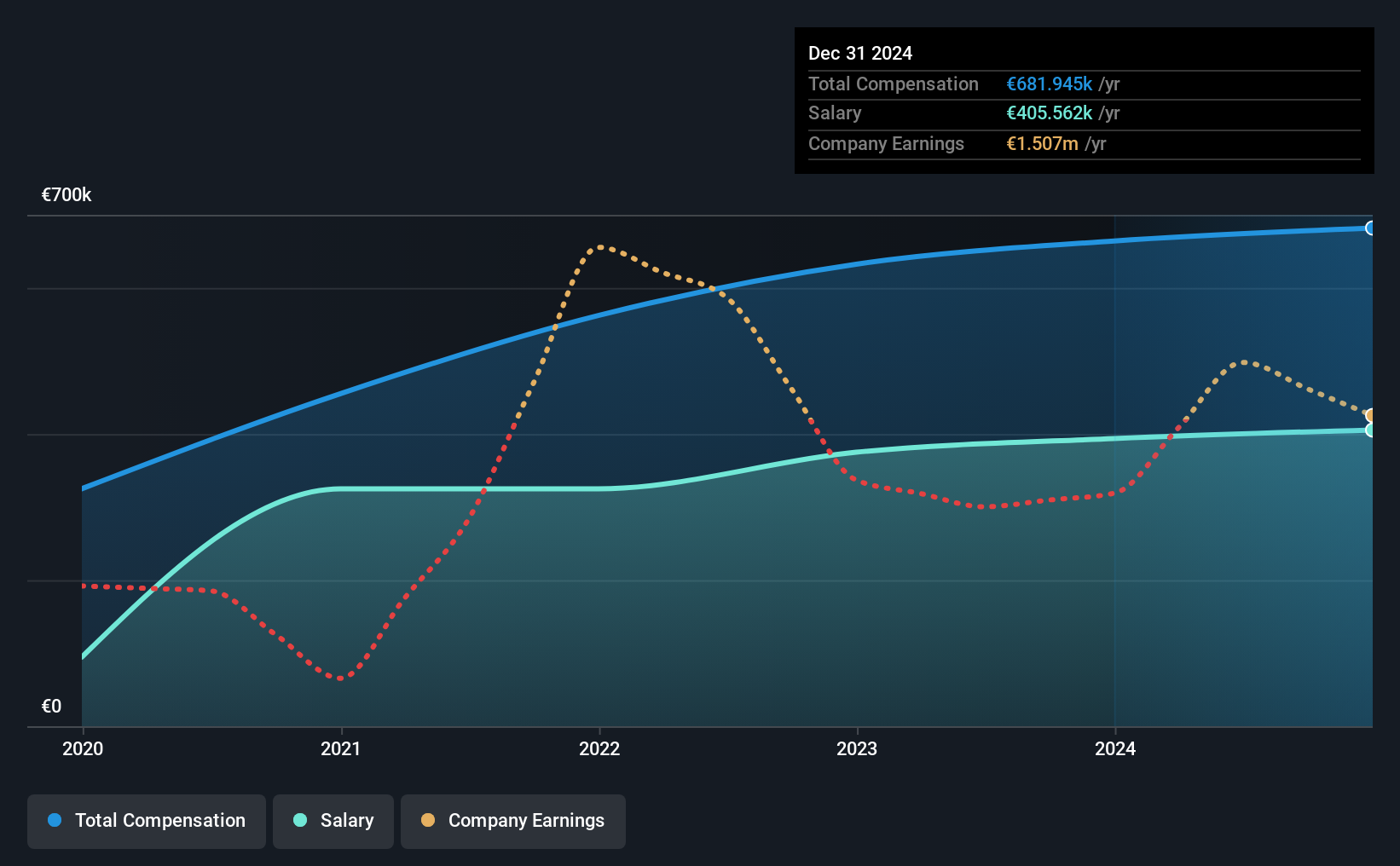The height and width of the screenshot is (866, 1400).
Task: Click the €405.562k salary value
Action: (1050, 113)
